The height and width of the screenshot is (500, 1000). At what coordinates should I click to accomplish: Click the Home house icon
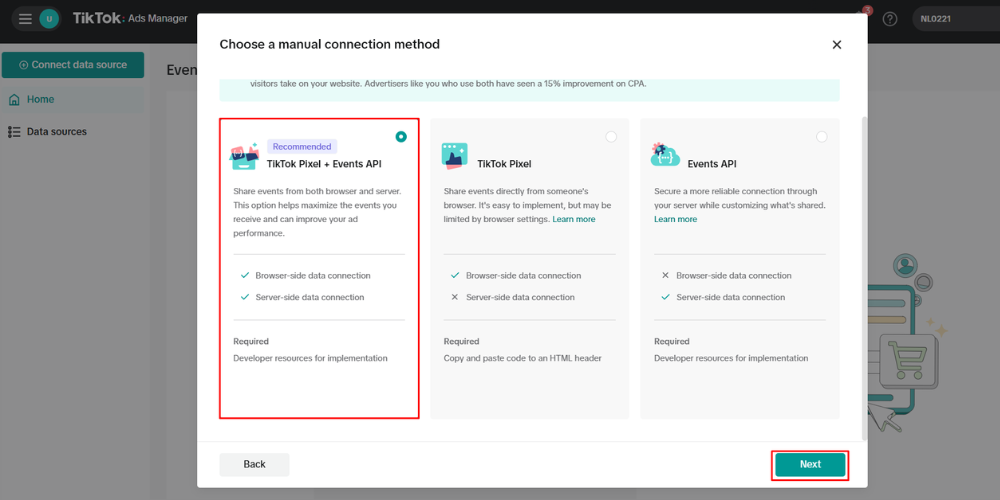14,100
